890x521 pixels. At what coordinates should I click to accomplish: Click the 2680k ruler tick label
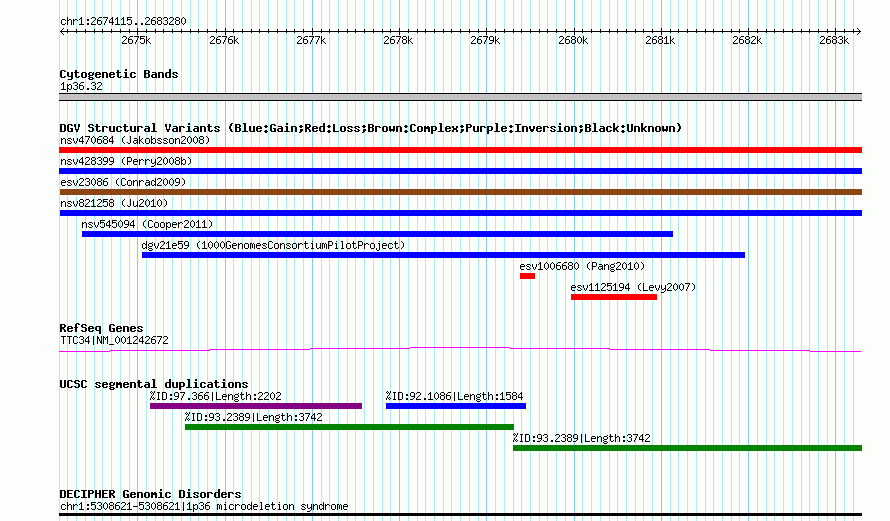tap(573, 40)
